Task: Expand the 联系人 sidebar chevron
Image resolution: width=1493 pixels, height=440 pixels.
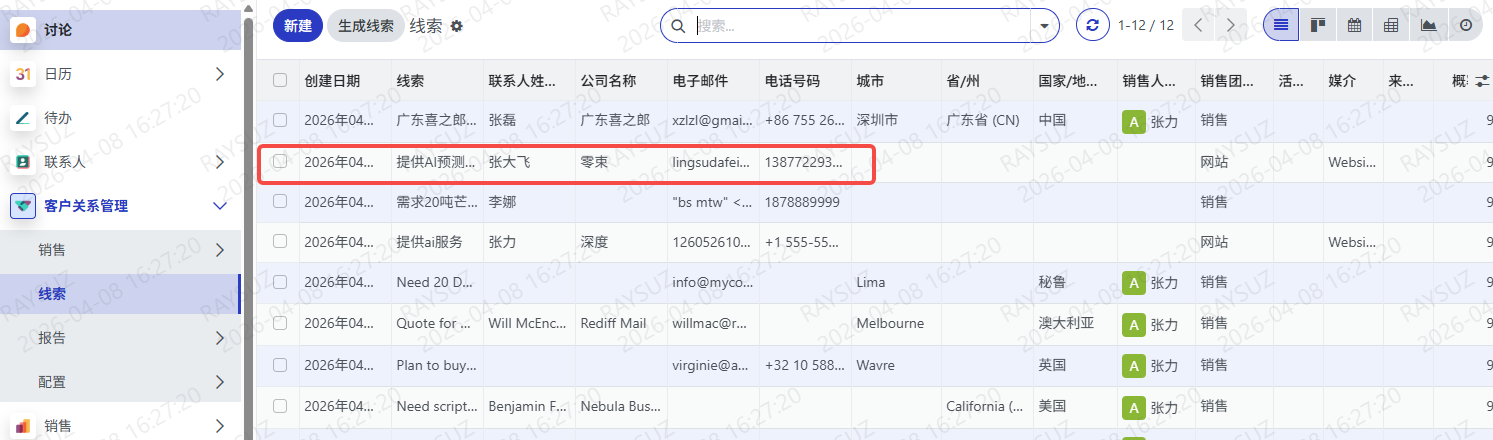Action: click(220, 162)
